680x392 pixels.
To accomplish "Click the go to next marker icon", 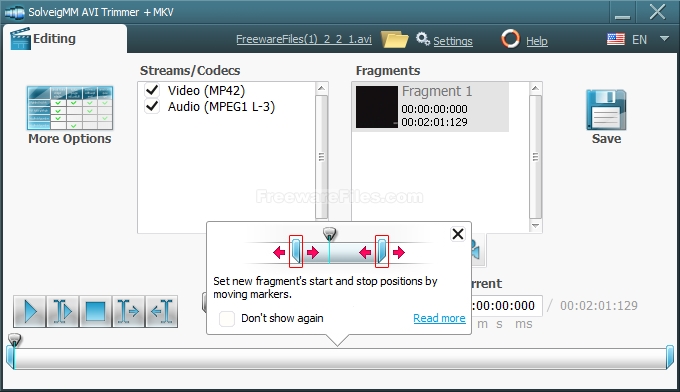I will point(128,311).
